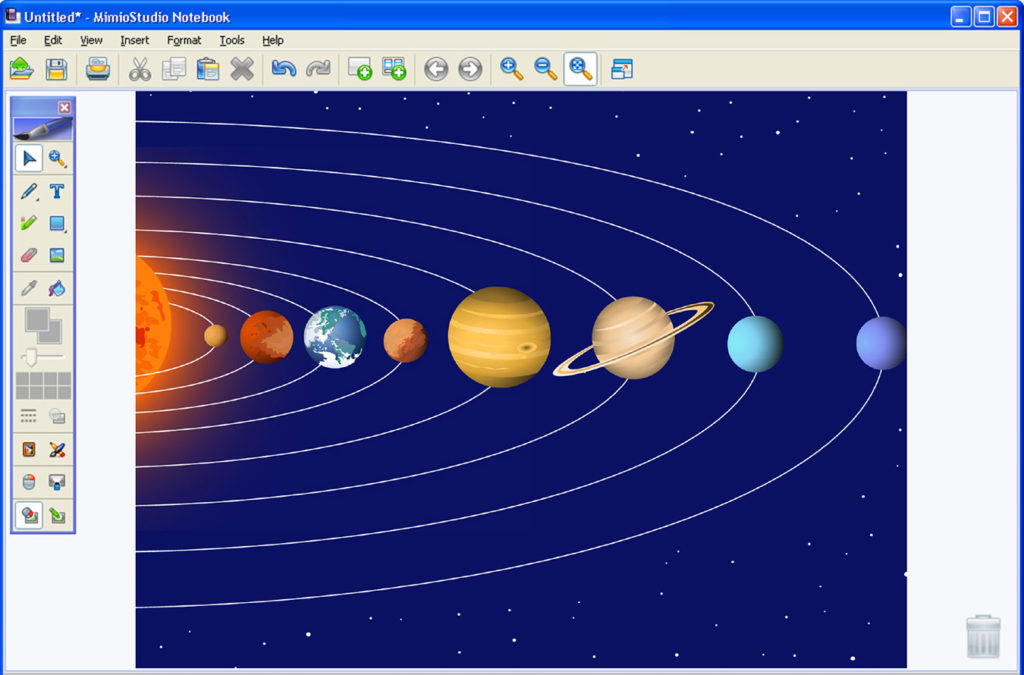This screenshot has height=675, width=1024.
Task: Select the Text tool in the palette
Action: click(x=57, y=191)
